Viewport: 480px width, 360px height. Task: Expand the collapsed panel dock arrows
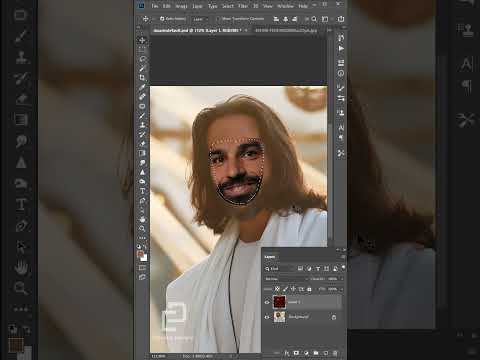343,27
